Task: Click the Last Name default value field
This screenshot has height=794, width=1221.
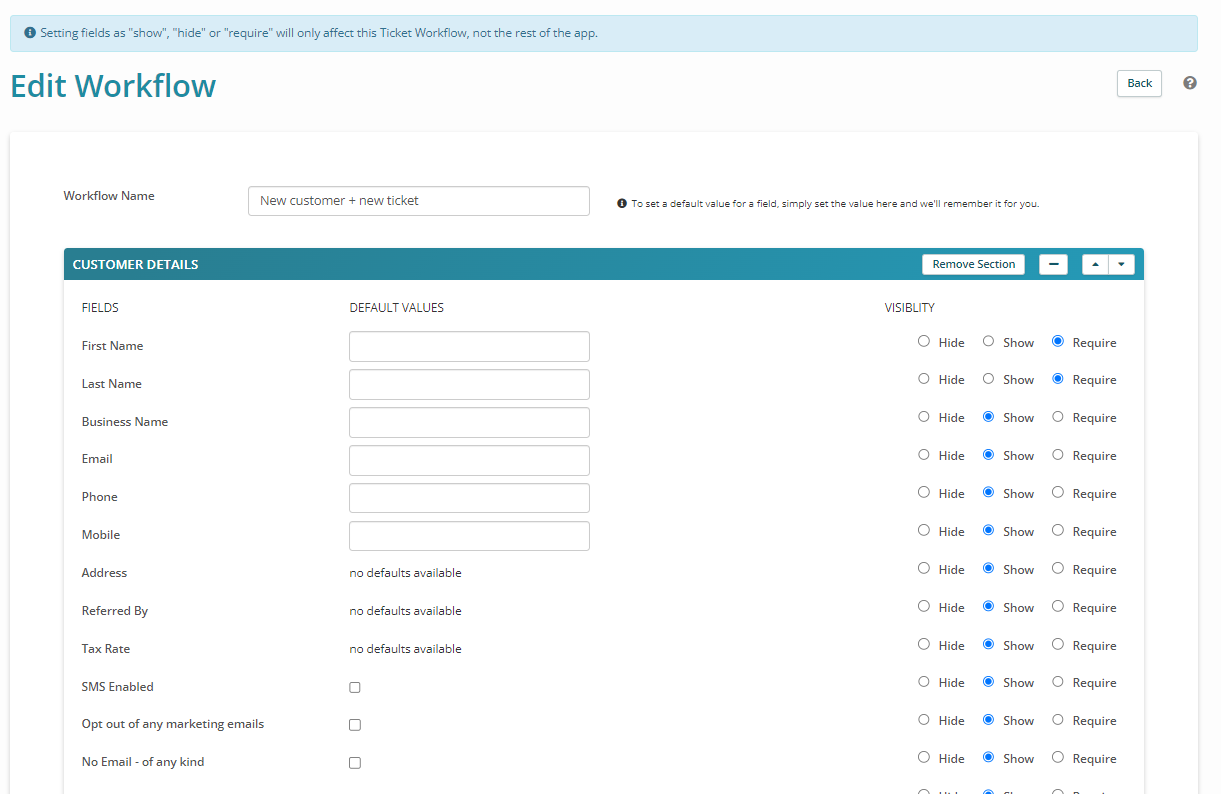Action: coord(469,384)
